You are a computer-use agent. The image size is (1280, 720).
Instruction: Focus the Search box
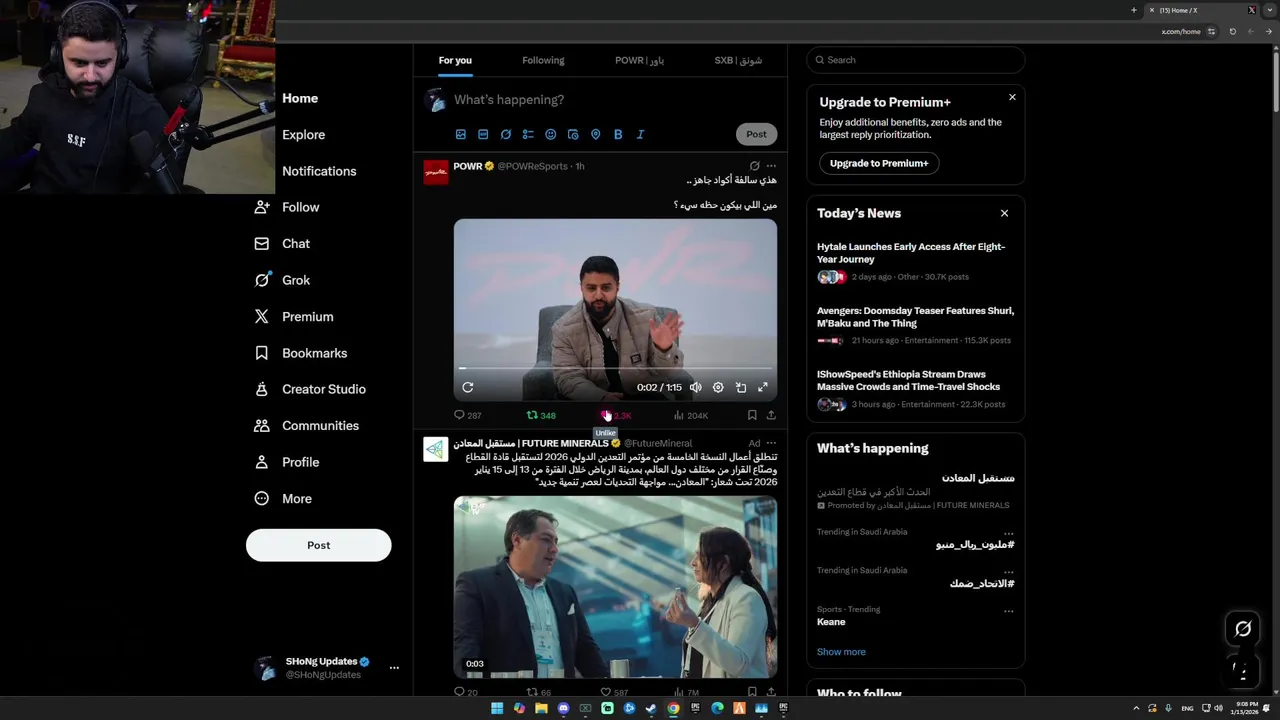pos(916,60)
